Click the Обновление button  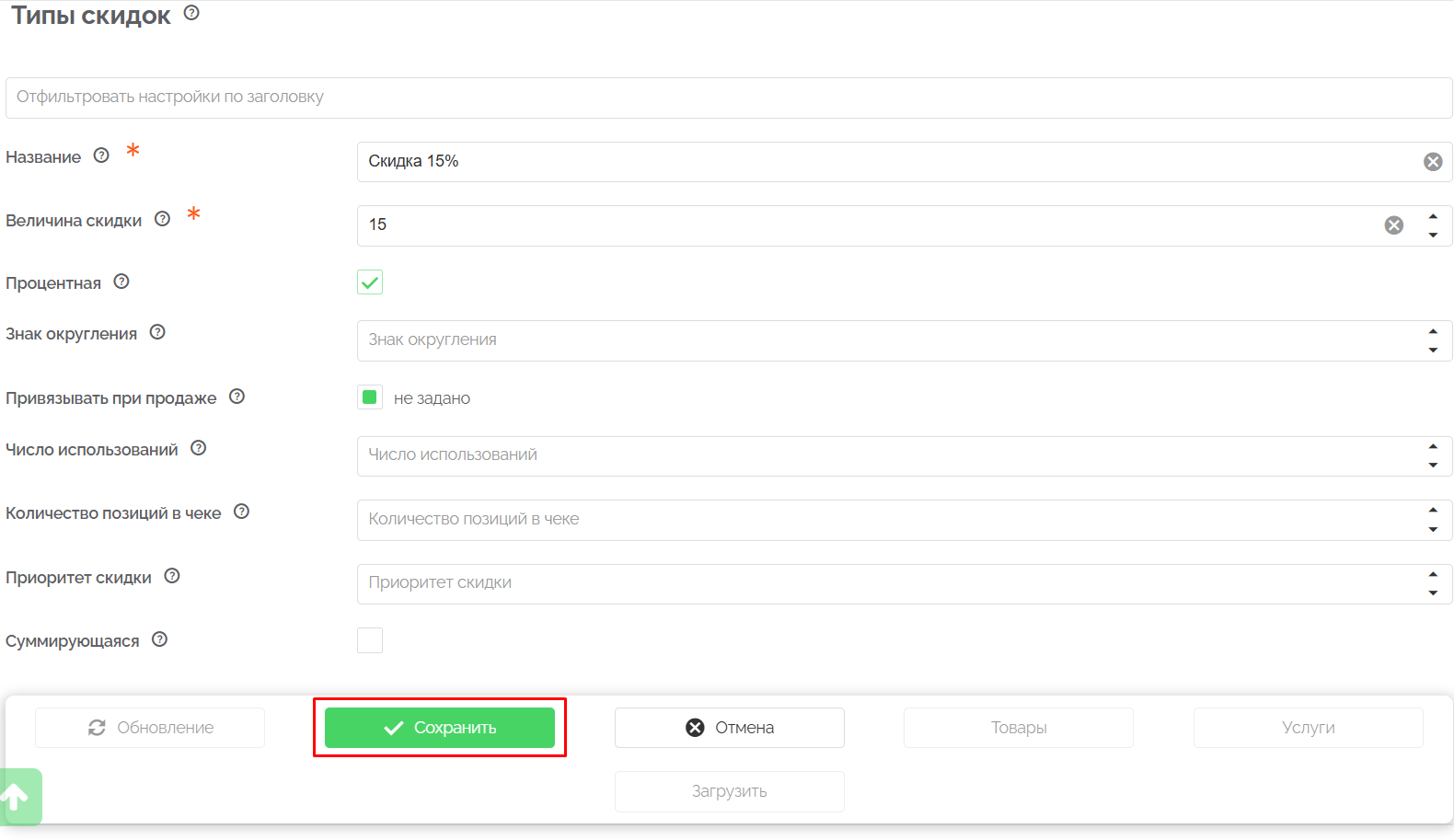(150, 728)
